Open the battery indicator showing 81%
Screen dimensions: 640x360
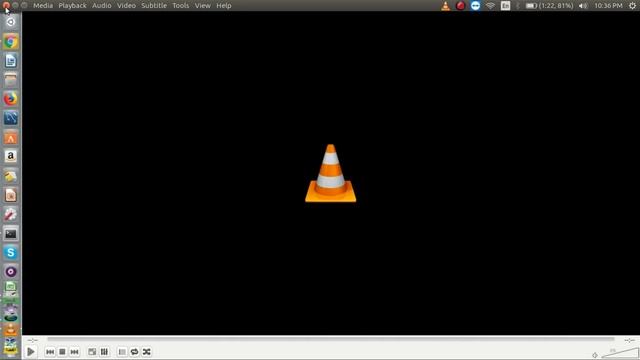click(x=549, y=6)
